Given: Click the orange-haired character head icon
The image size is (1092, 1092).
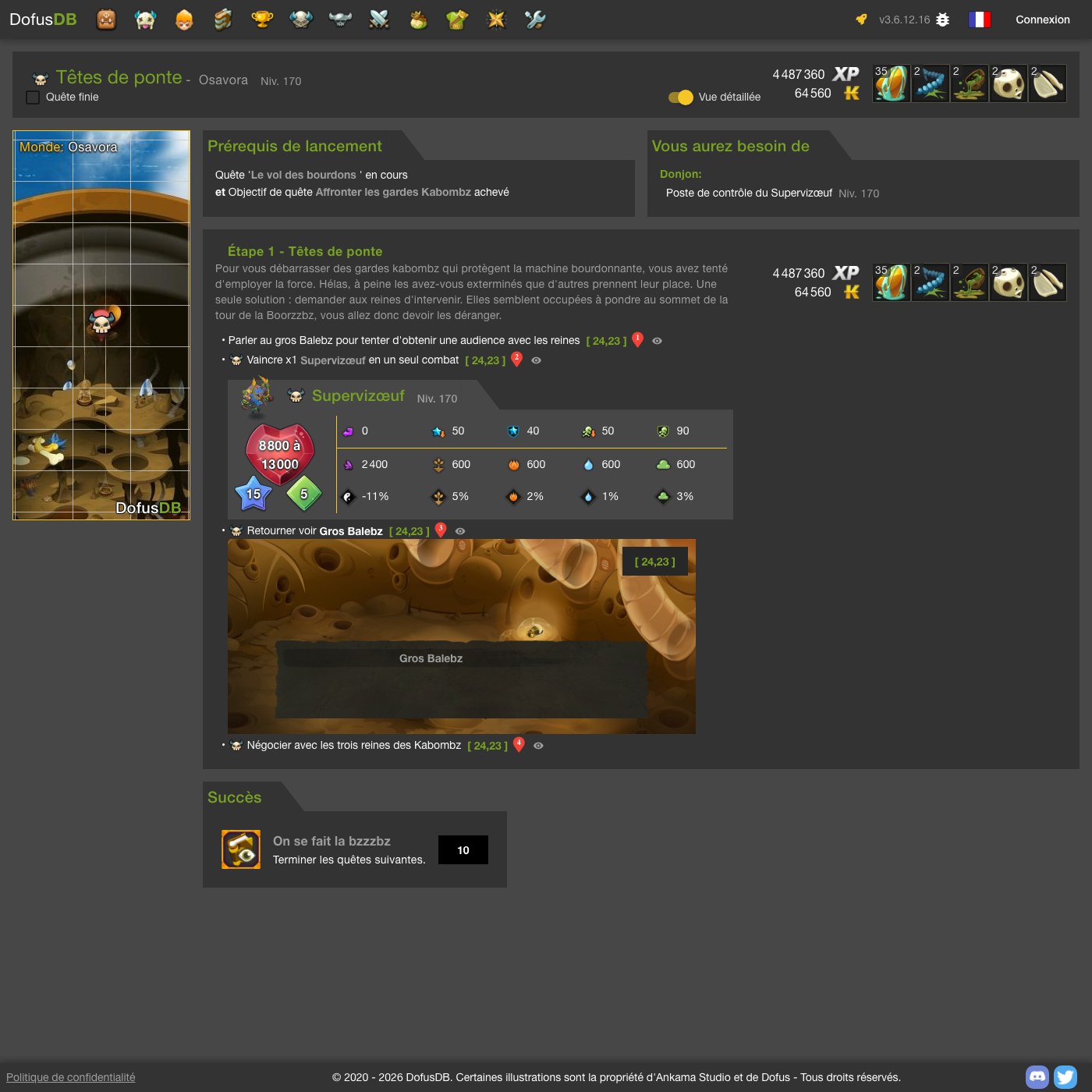Looking at the screenshot, I should click(184, 19).
